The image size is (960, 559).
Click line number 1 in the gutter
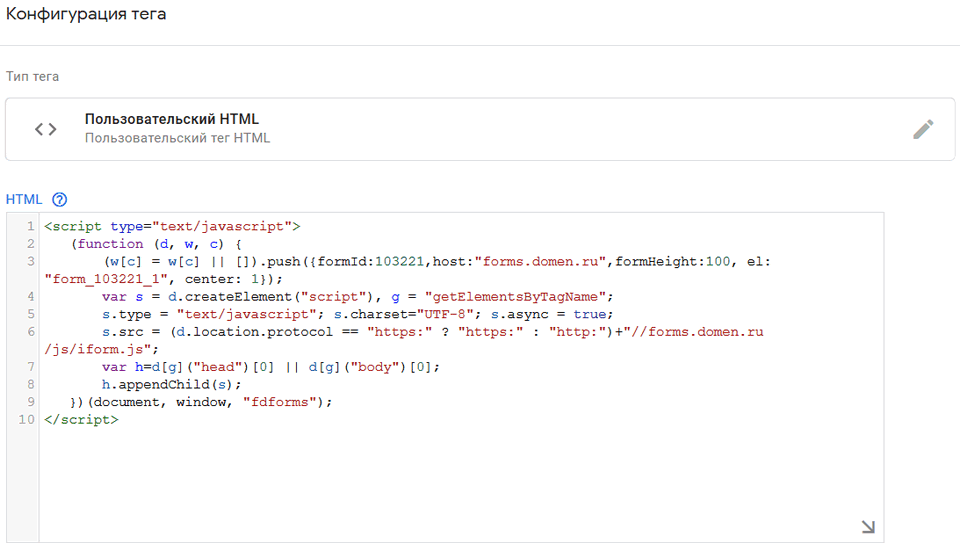coord(31,226)
